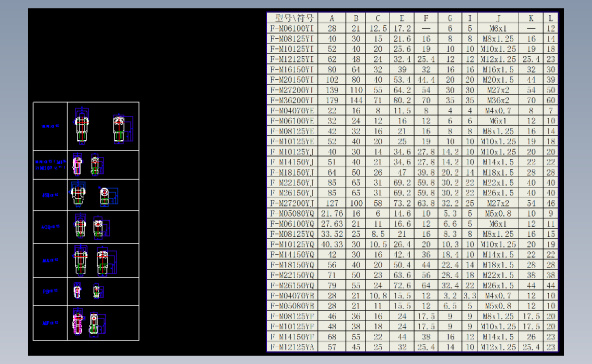The height and width of the screenshot is (364, 592).
Task: Select column header A in the table
Action: pyautogui.click(x=331, y=18)
